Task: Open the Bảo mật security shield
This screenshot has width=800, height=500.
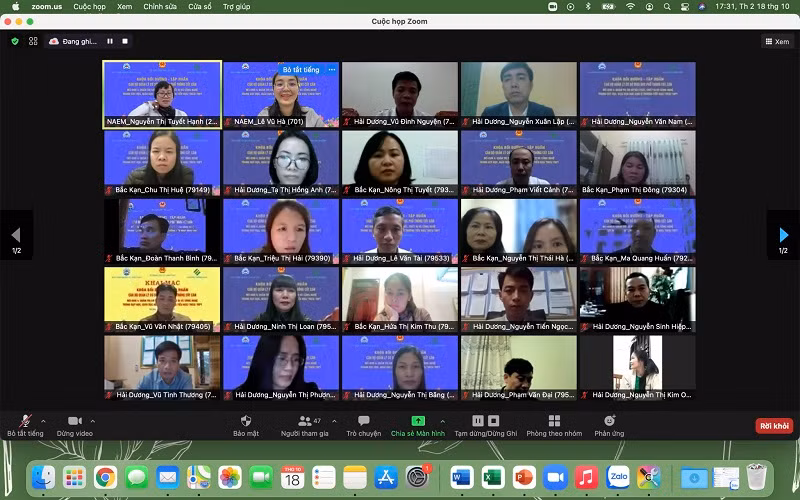Action: point(246,423)
